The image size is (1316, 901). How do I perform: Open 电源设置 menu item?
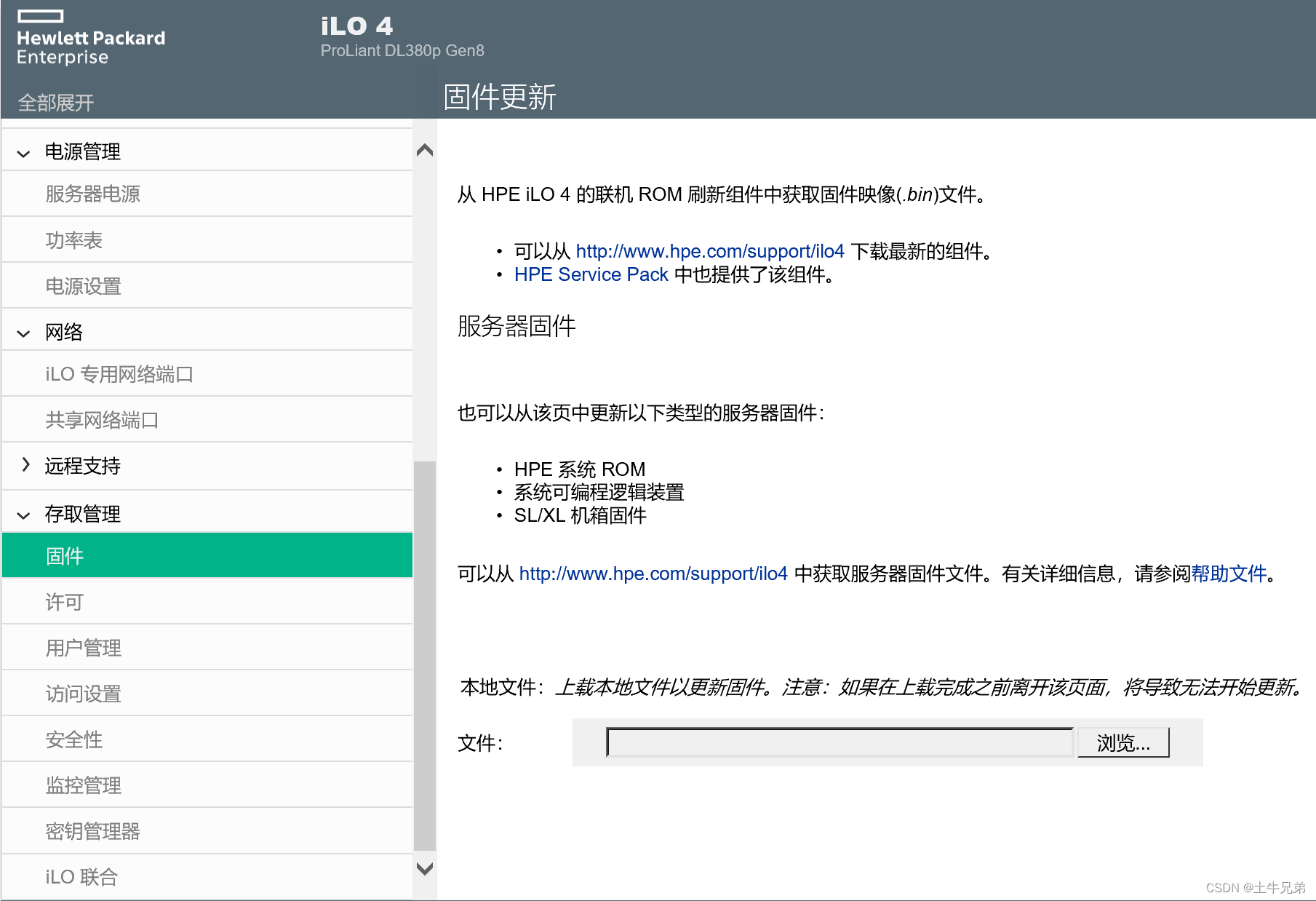[207, 286]
